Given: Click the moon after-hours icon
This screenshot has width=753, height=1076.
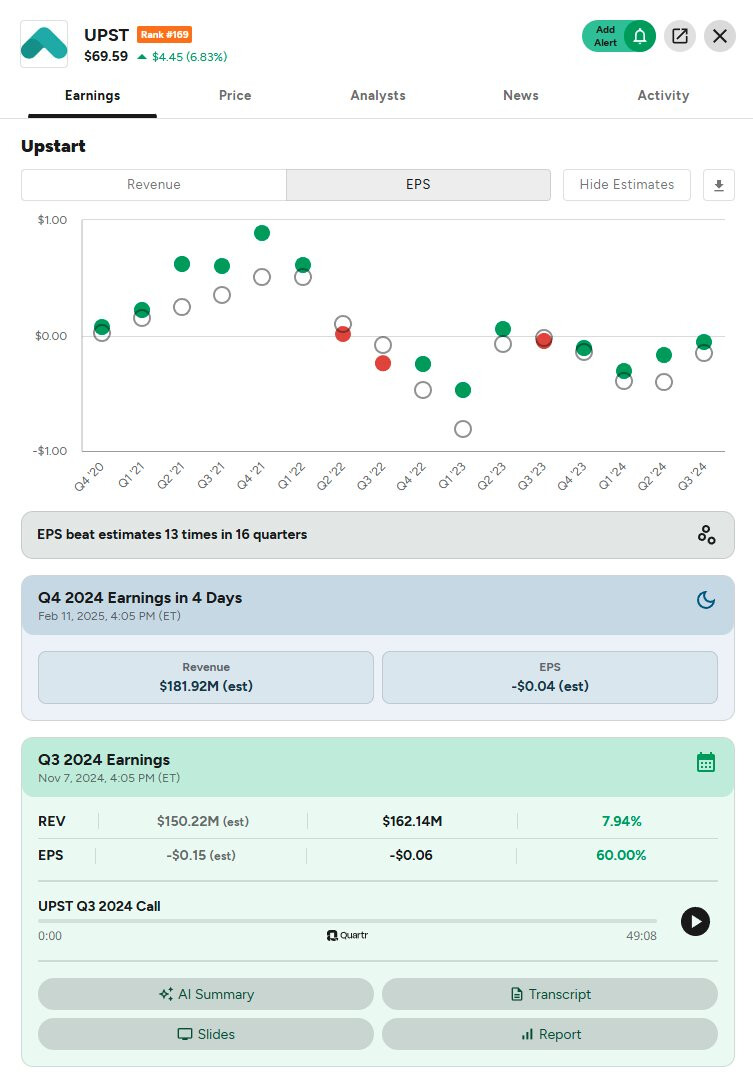Looking at the screenshot, I should (x=706, y=600).
